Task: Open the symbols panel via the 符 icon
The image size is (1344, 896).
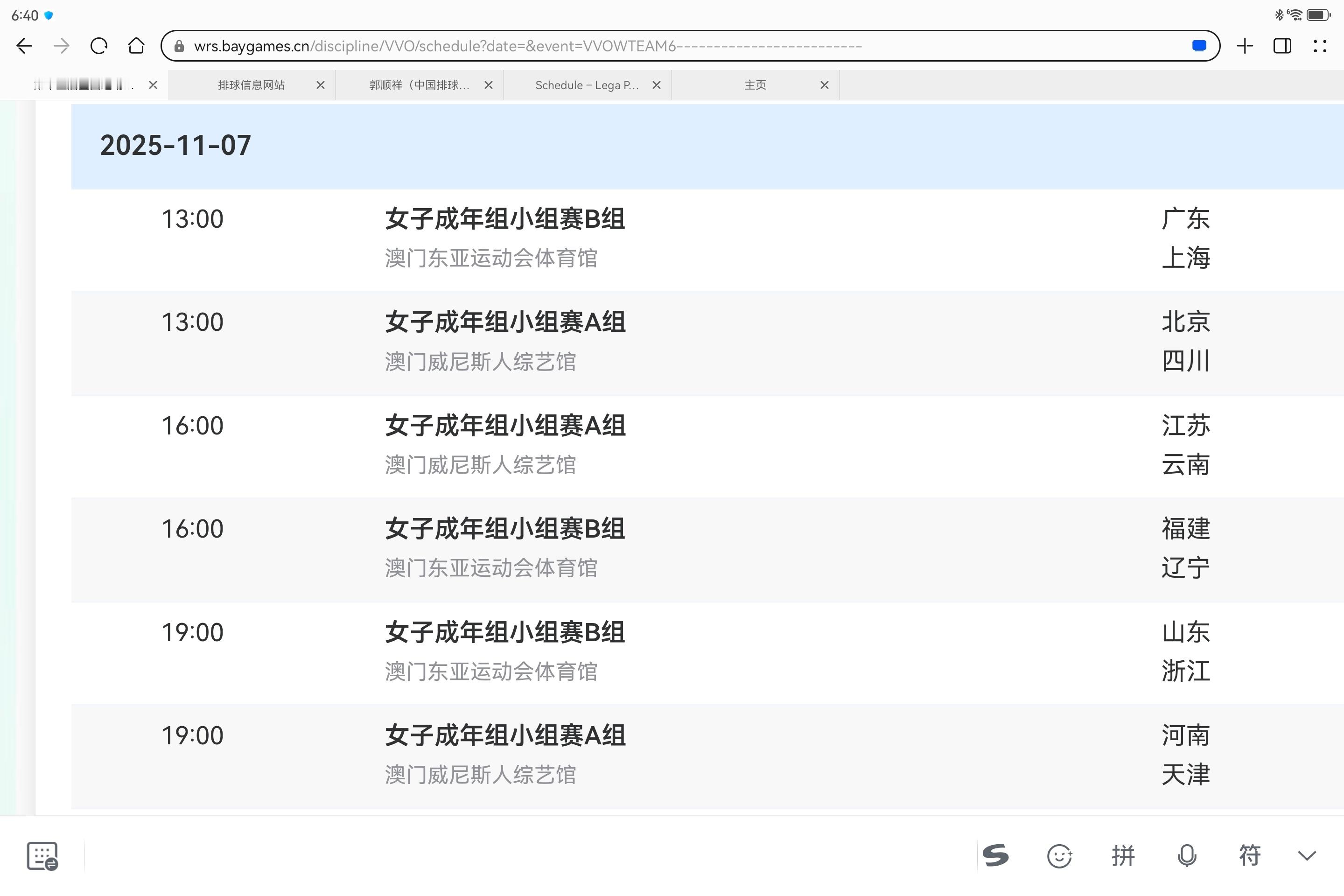Action: (1250, 855)
